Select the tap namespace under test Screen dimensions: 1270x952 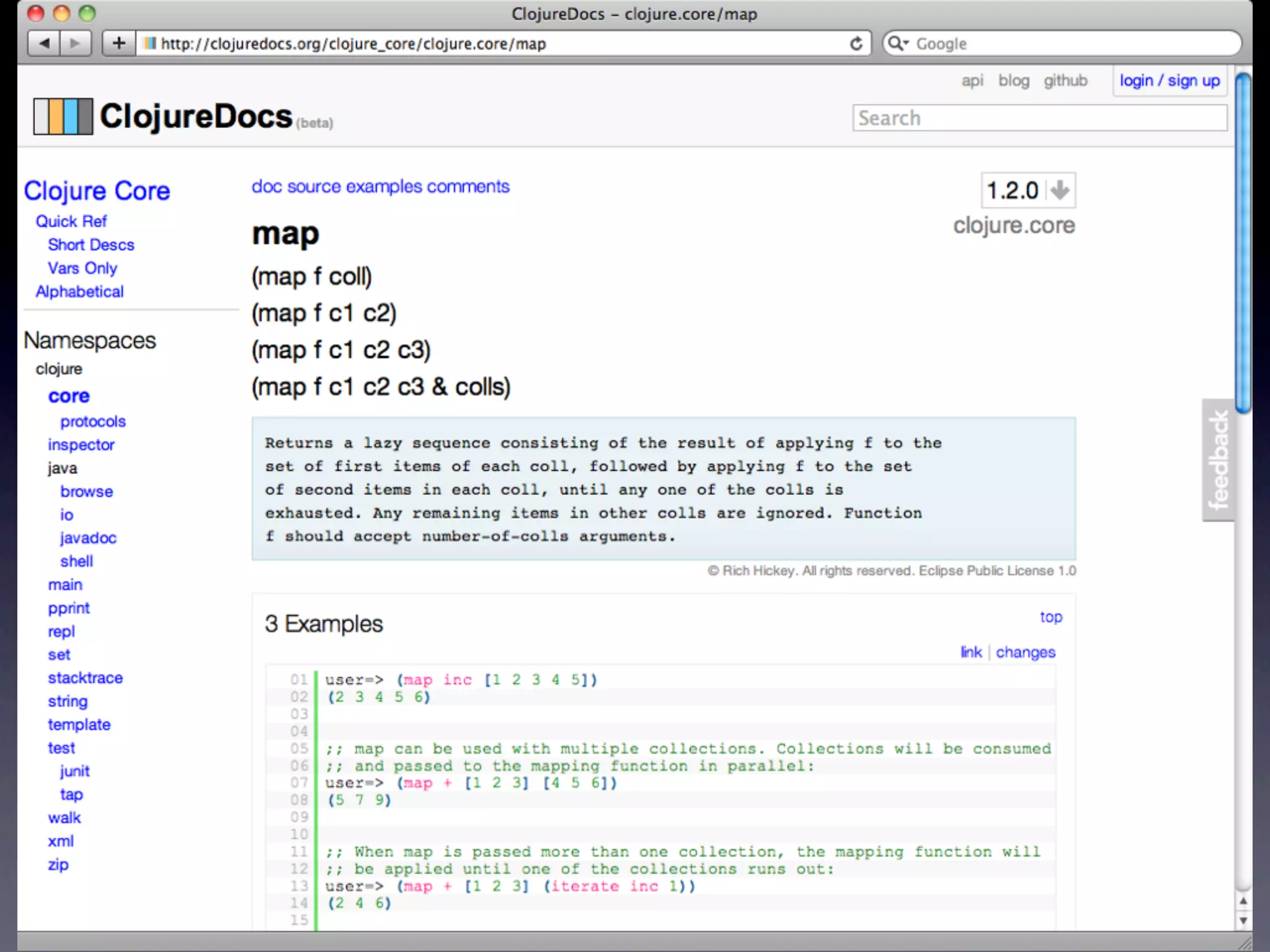point(71,795)
